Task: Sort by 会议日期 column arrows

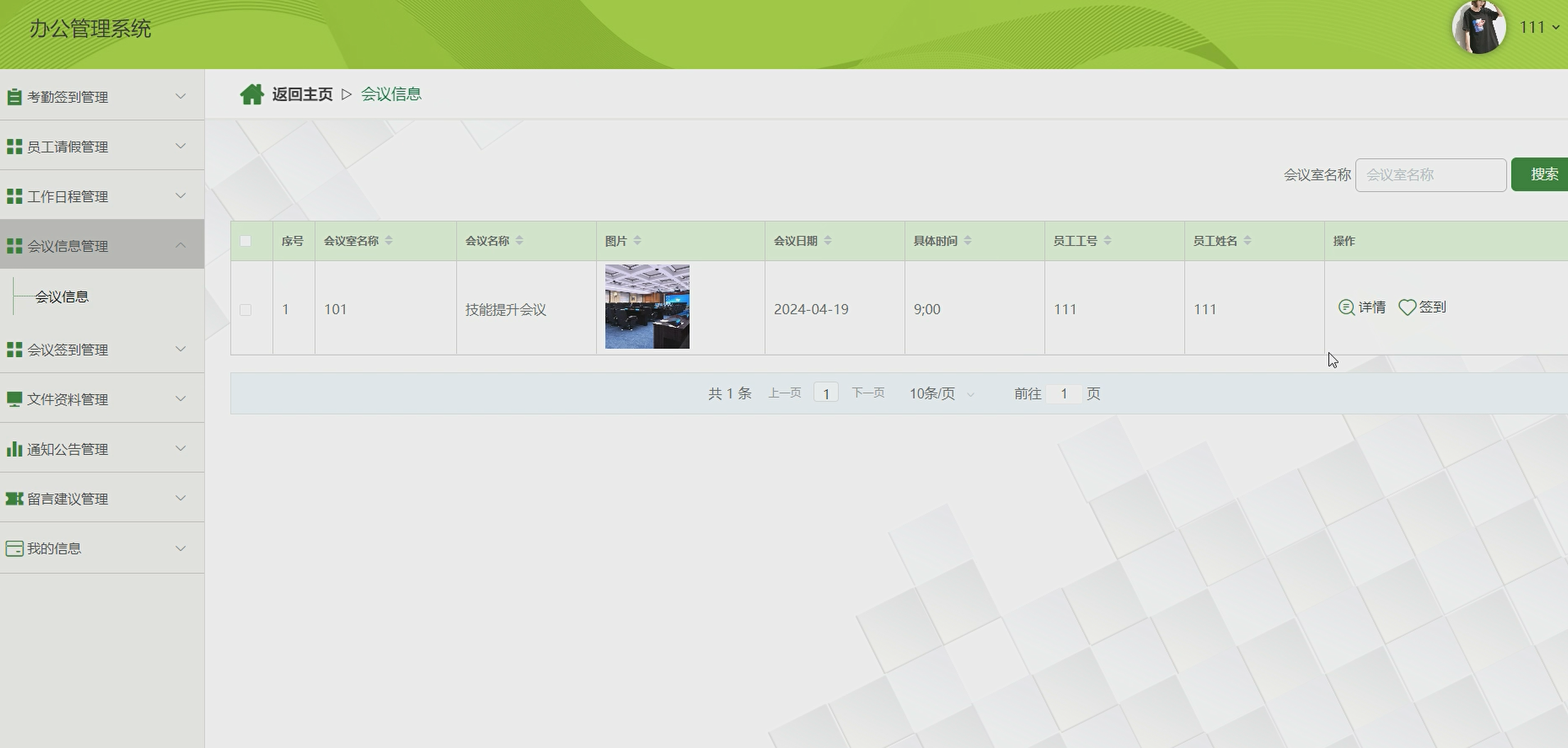Action: coord(828,240)
